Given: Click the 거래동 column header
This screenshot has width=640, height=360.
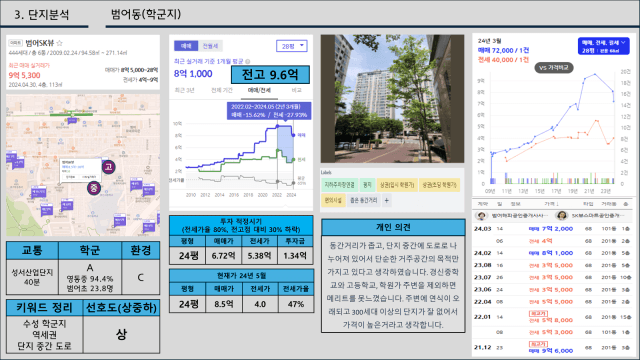Looking at the screenshot, I should coord(609,204).
